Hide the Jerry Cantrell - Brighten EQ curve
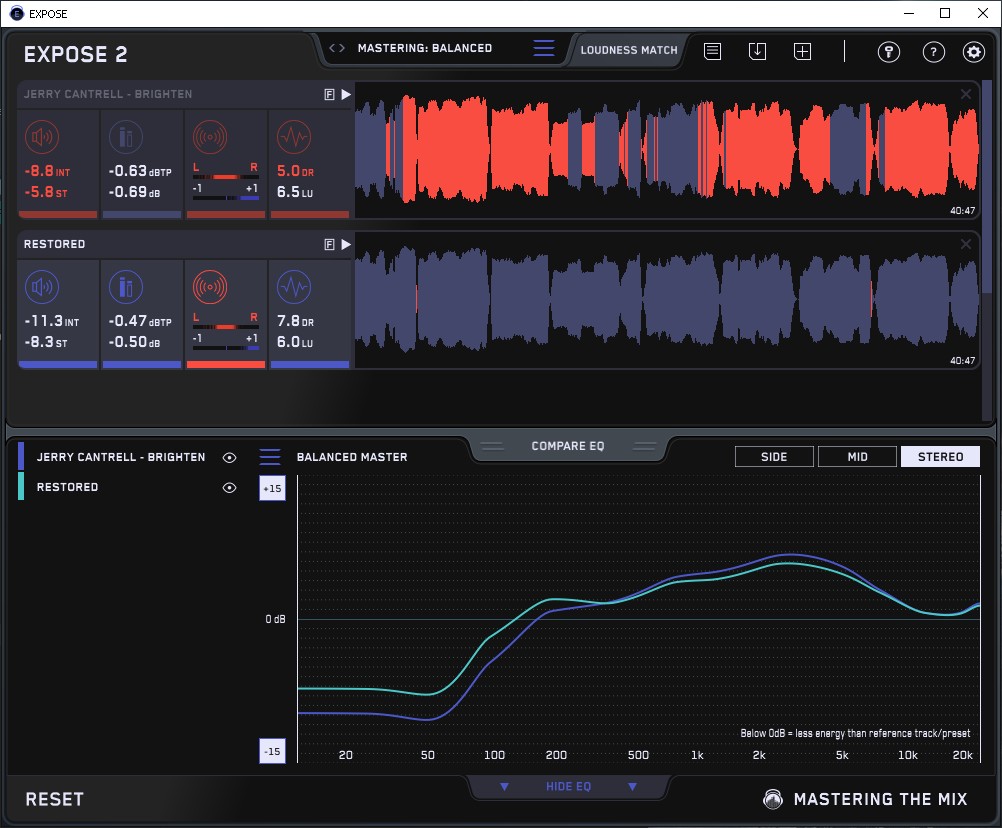Image resolution: width=1002 pixels, height=828 pixels. pos(230,457)
